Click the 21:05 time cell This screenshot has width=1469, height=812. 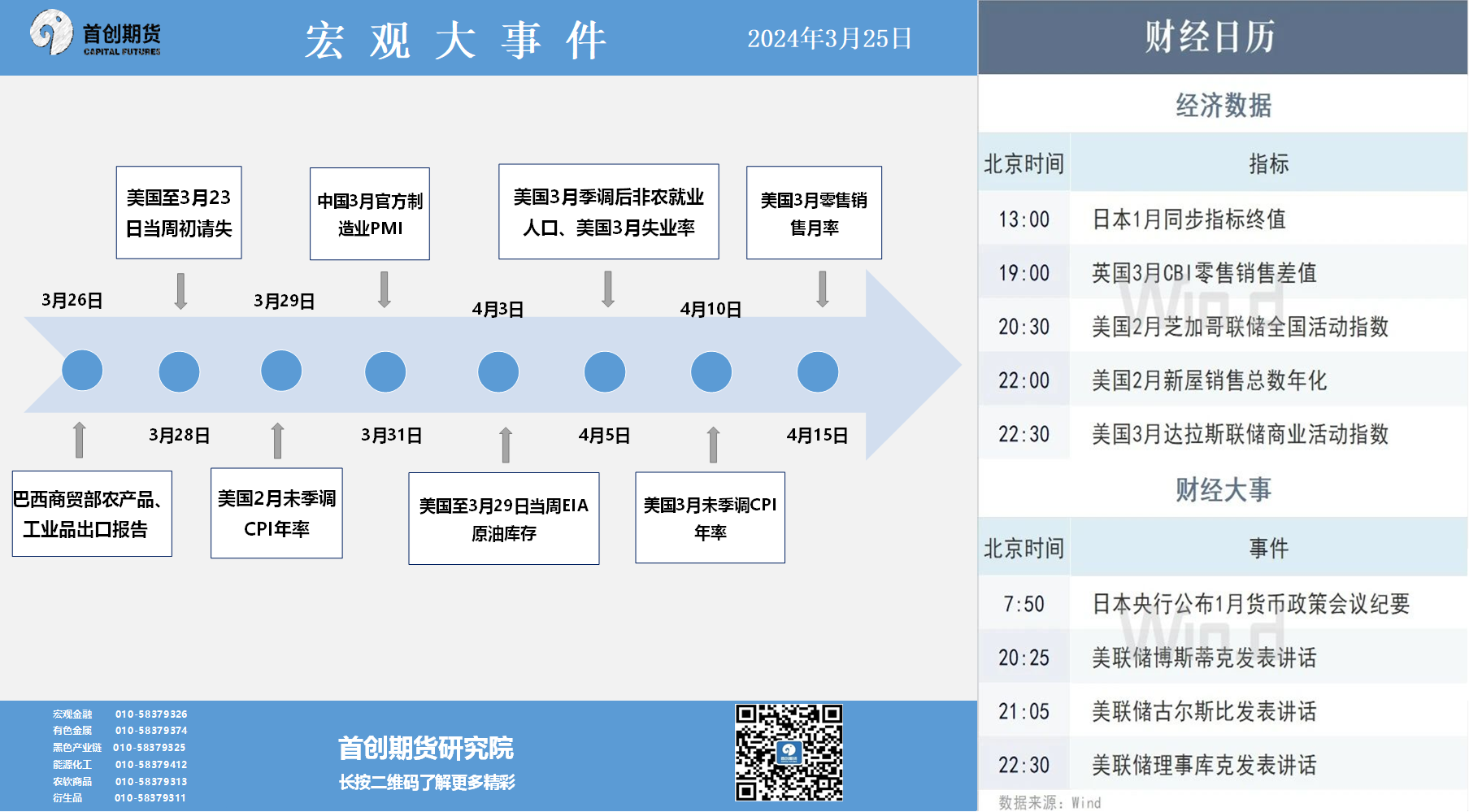click(x=1024, y=710)
